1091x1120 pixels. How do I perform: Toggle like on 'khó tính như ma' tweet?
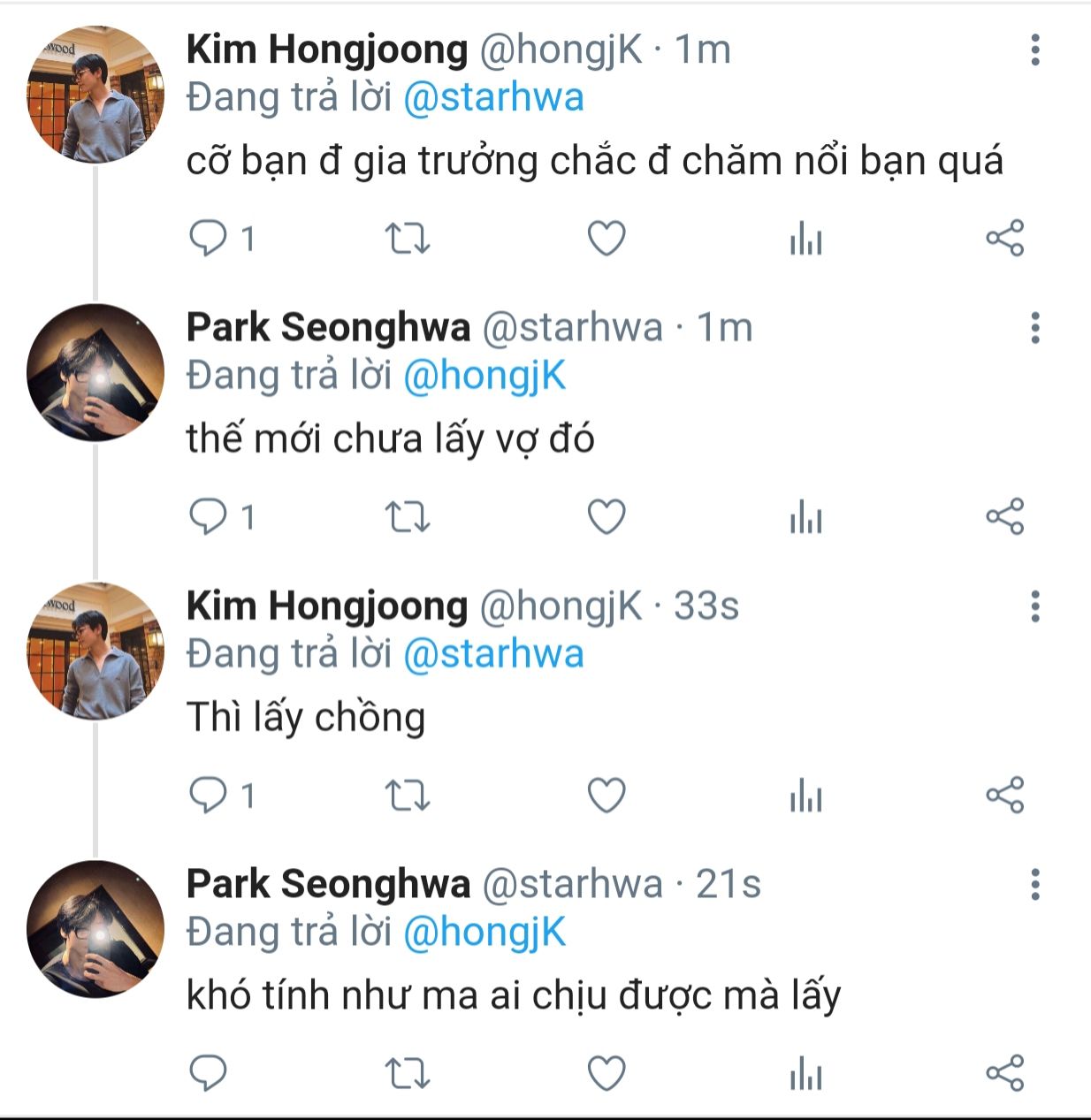pyautogui.click(x=607, y=1074)
